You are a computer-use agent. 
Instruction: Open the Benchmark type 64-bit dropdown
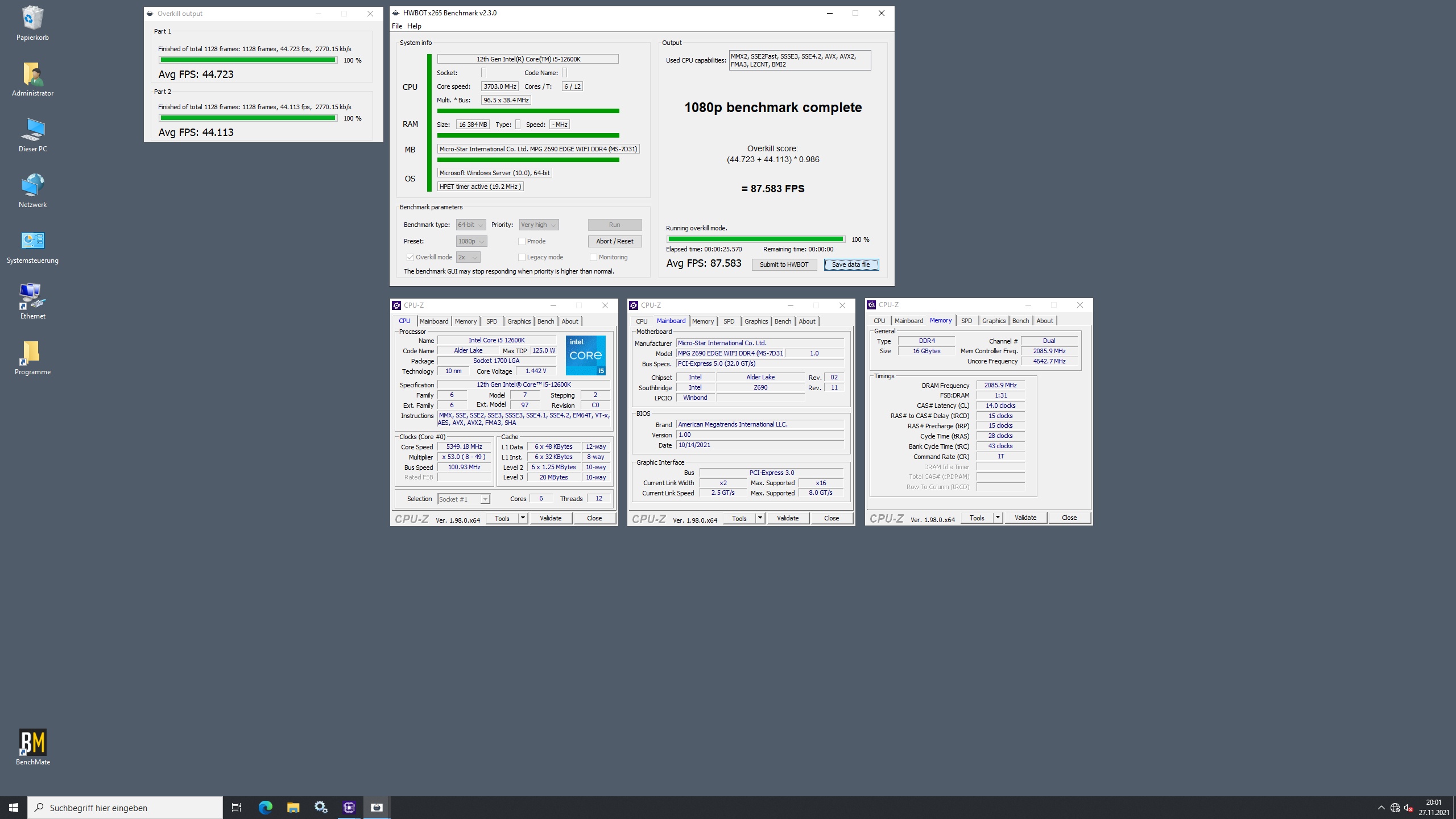[471, 225]
